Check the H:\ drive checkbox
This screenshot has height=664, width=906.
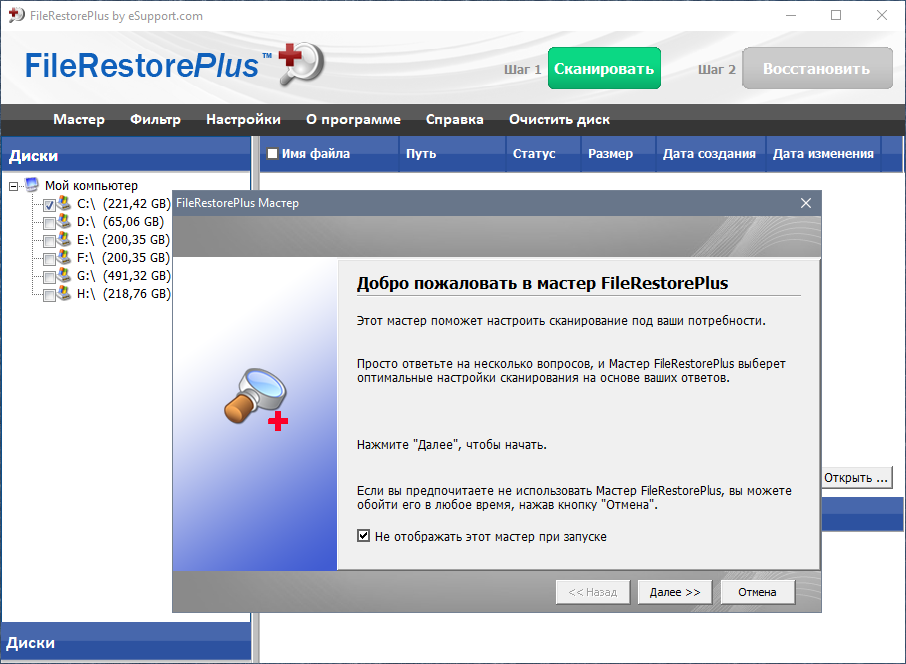coord(50,295)
